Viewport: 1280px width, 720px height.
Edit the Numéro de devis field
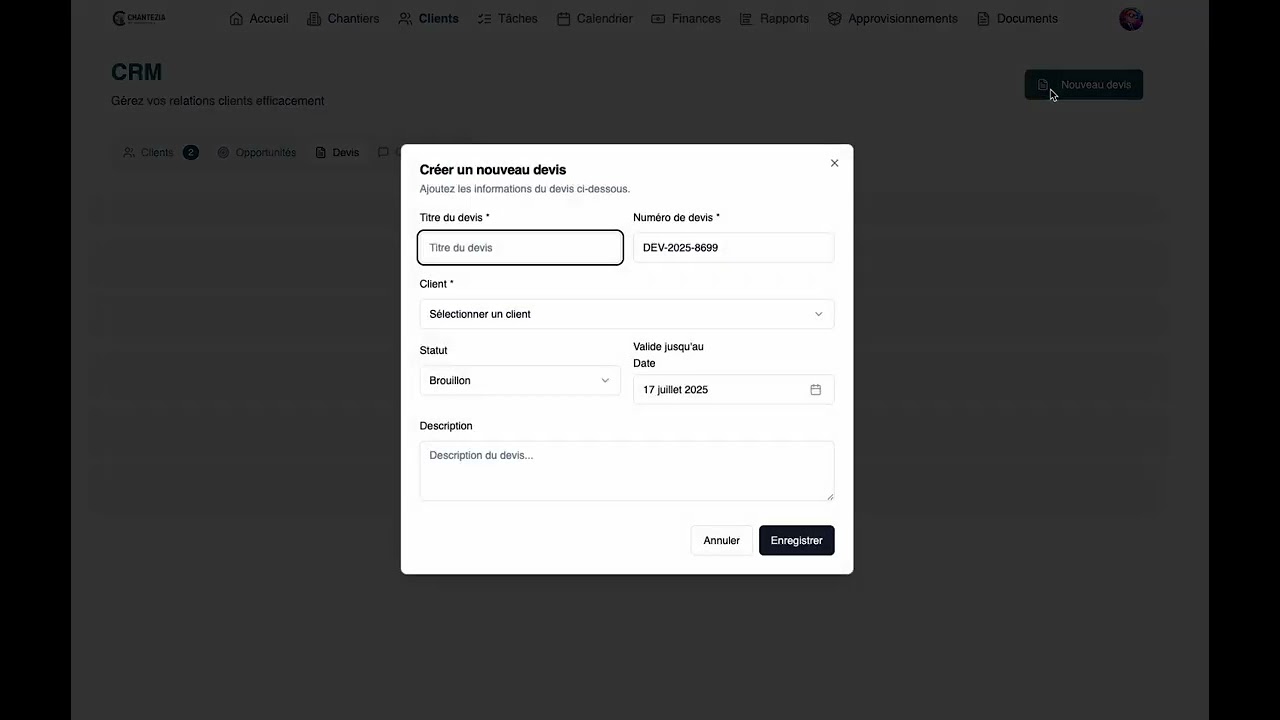point(733,248)
